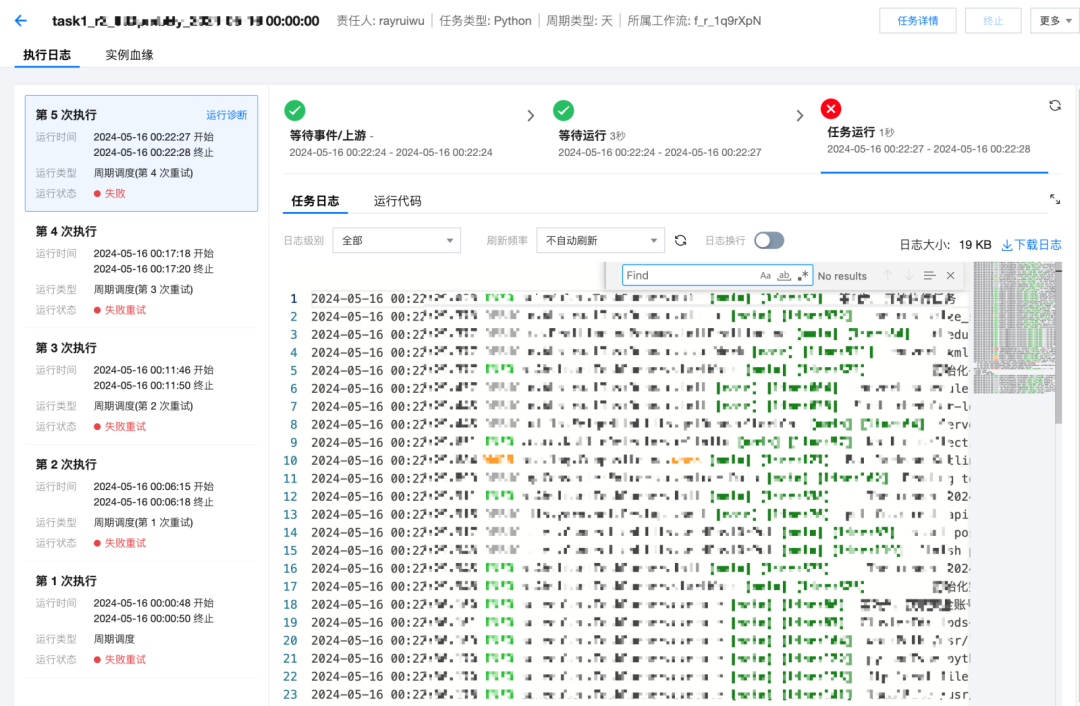Click the 任务详情 button
This screenshot has height=706, width=1080.
tap(917, 21)
